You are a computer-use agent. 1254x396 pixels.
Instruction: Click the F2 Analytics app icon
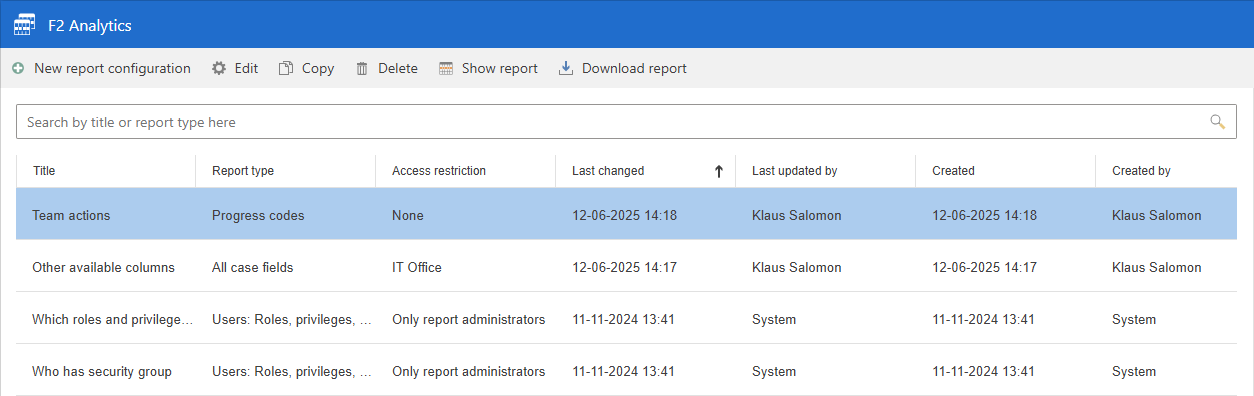click(x=24, y=24)
